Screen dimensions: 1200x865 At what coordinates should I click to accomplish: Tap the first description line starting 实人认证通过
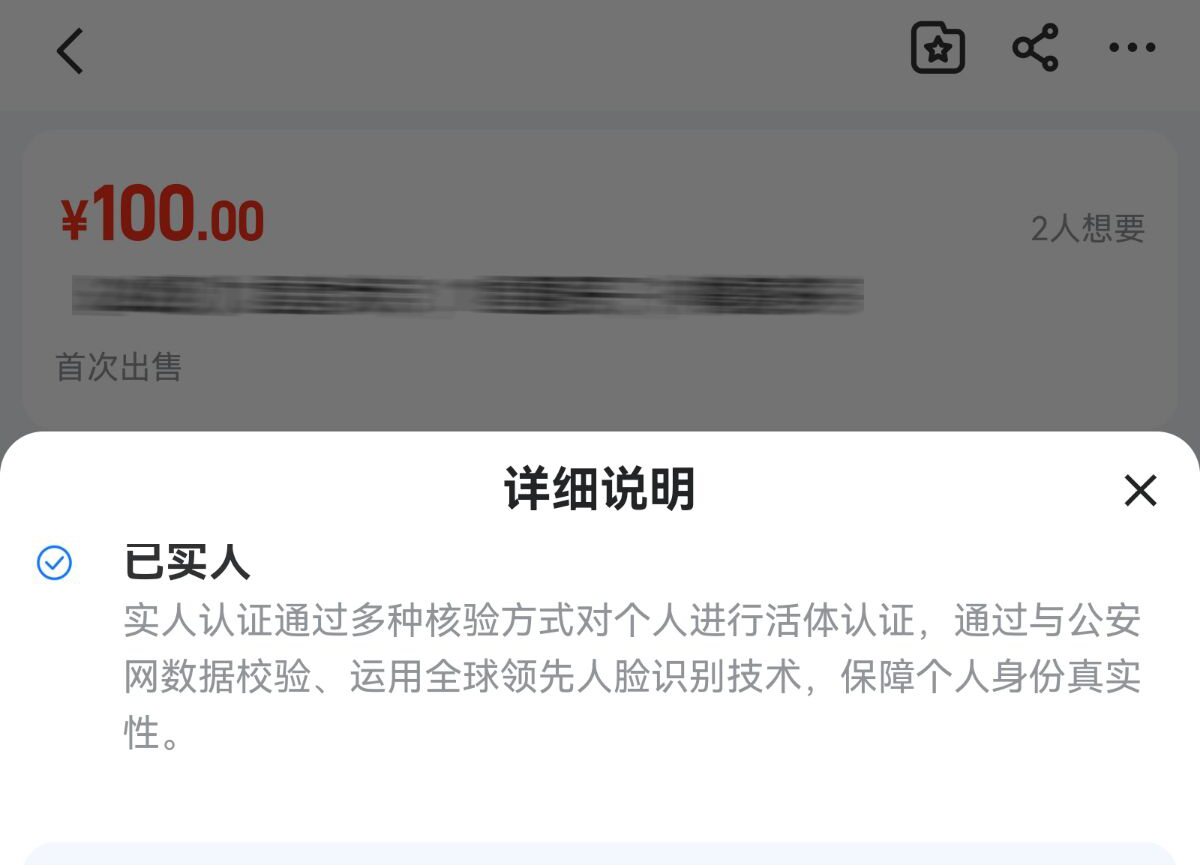[x=632, y=621]
